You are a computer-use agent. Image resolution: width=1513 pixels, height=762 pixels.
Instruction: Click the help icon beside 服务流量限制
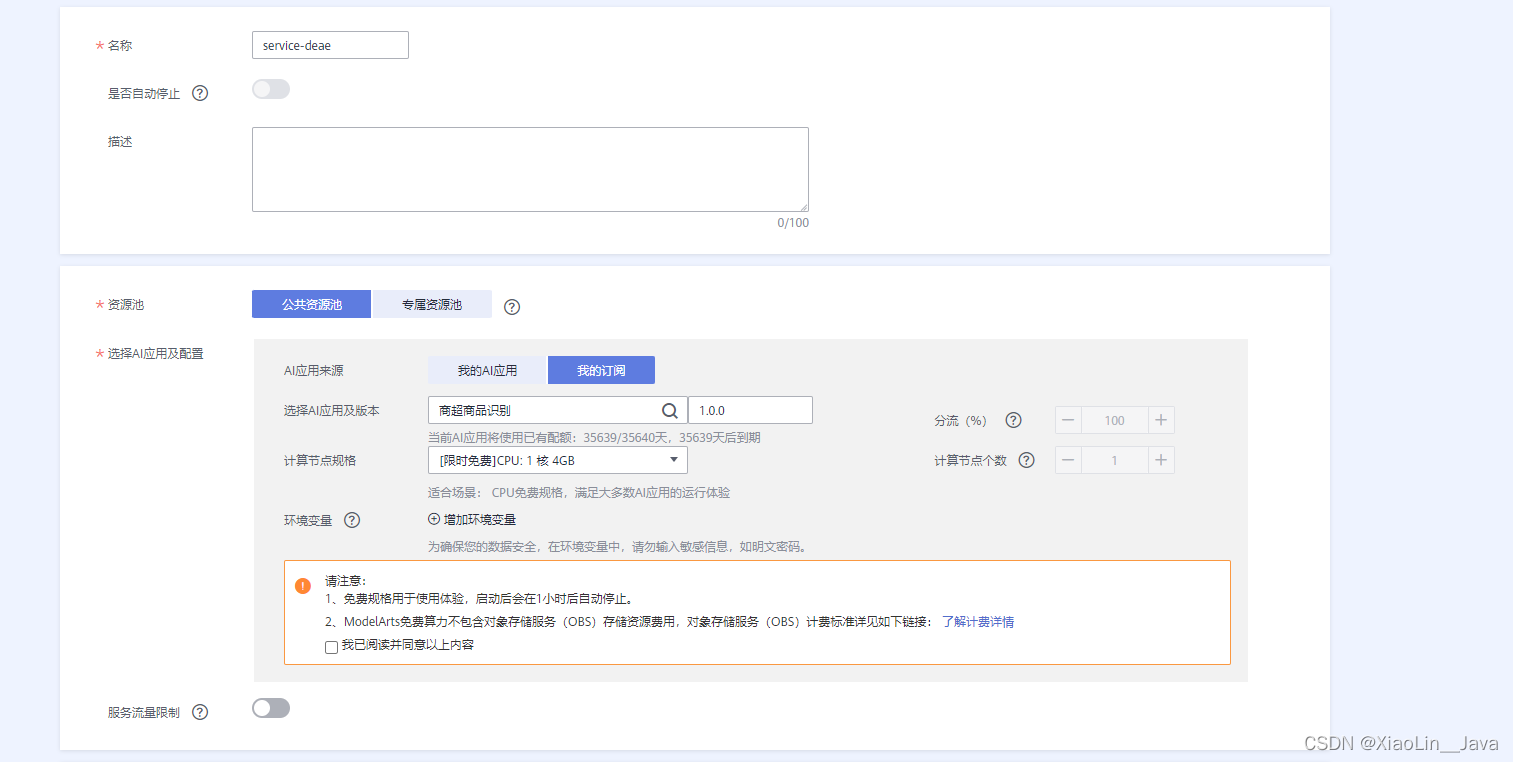pos(200,711)
